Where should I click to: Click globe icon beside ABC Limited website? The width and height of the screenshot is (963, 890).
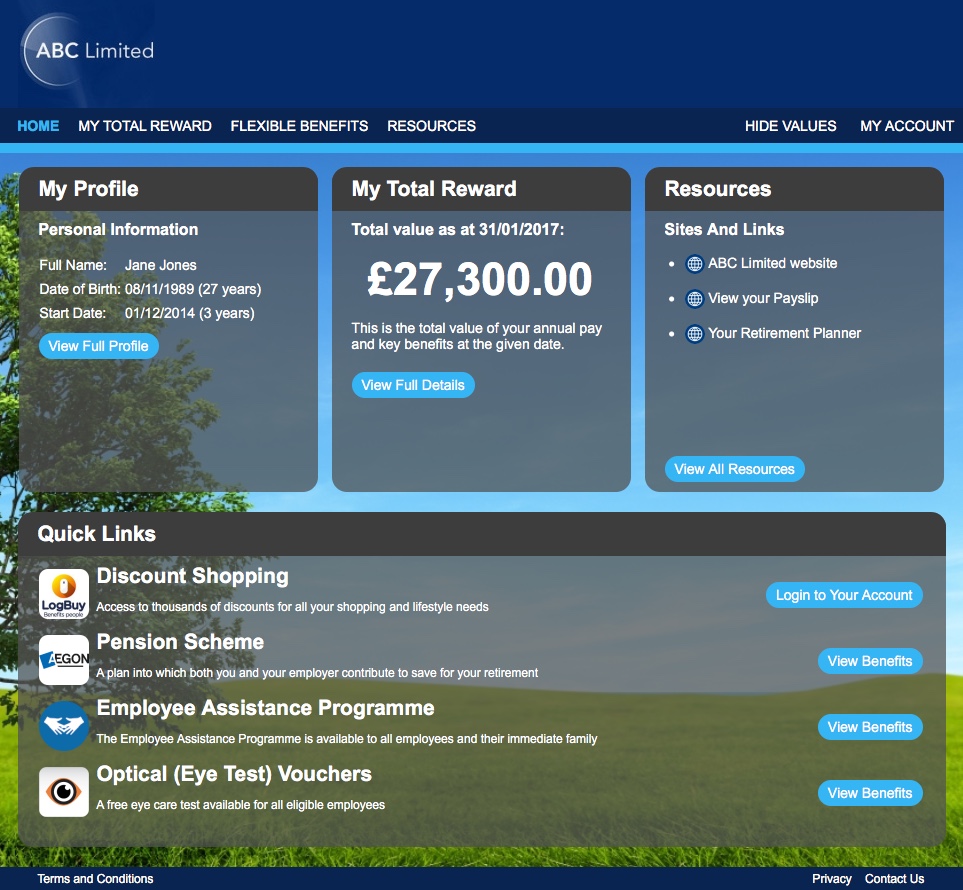coord(694,263)
